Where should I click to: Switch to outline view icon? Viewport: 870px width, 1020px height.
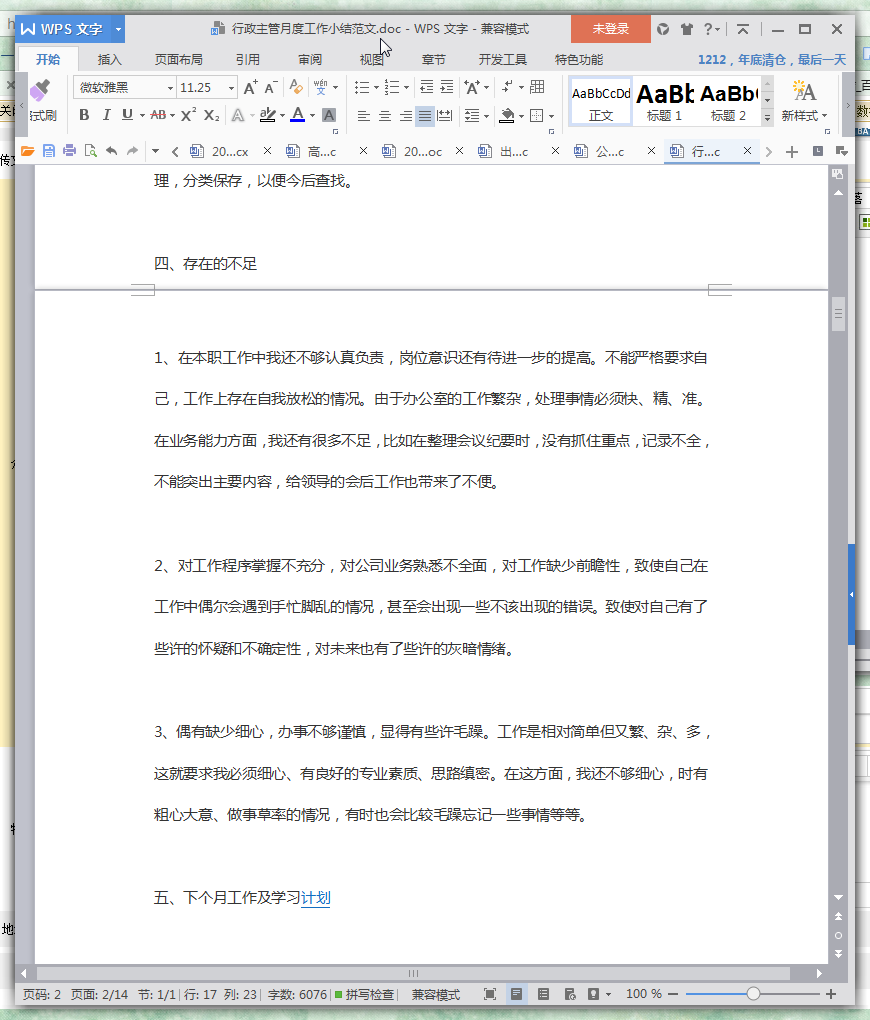(543, 994)
